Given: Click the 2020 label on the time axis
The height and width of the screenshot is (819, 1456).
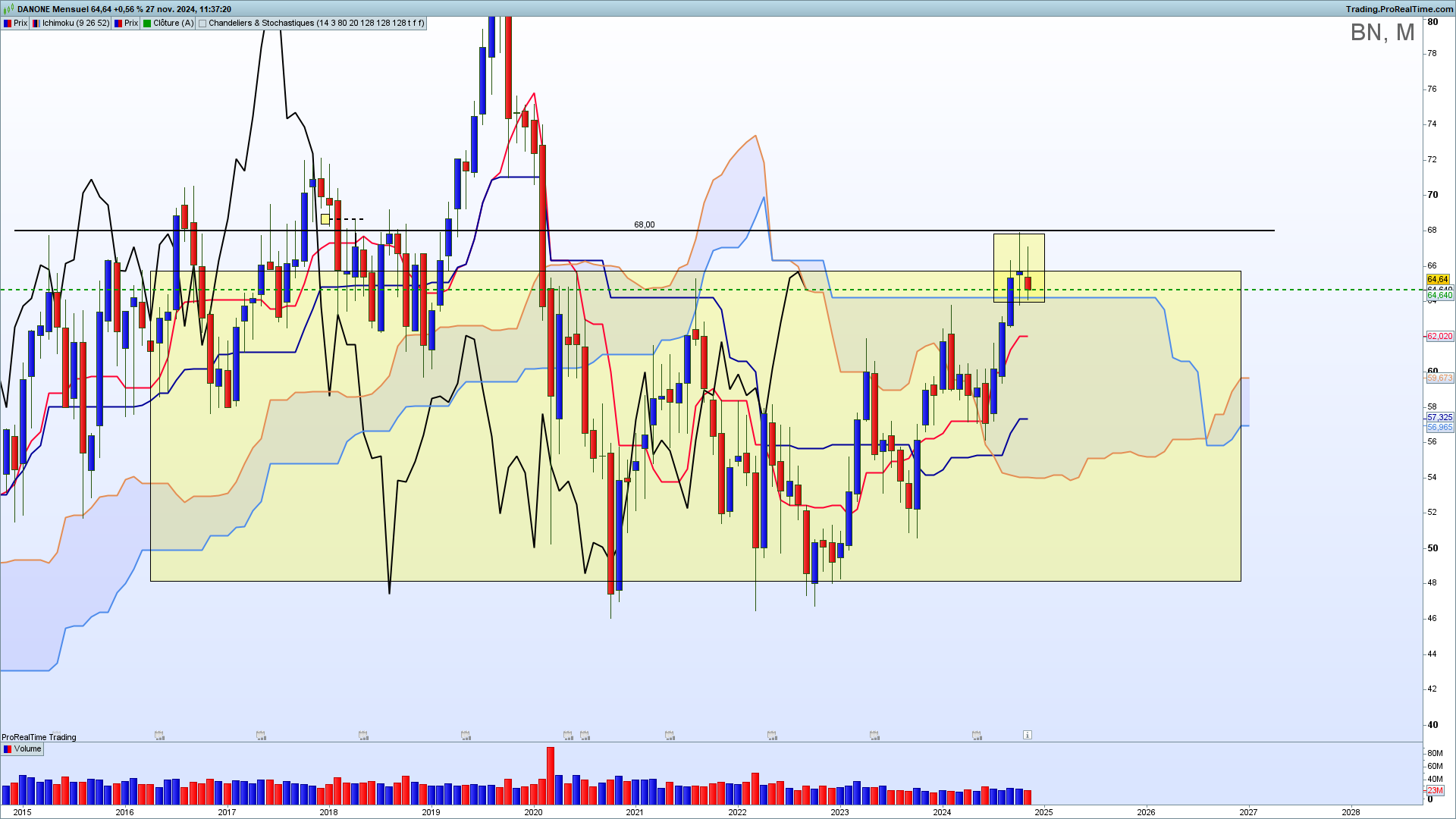Looking at the screenshot, I should [x=533, y=812].
